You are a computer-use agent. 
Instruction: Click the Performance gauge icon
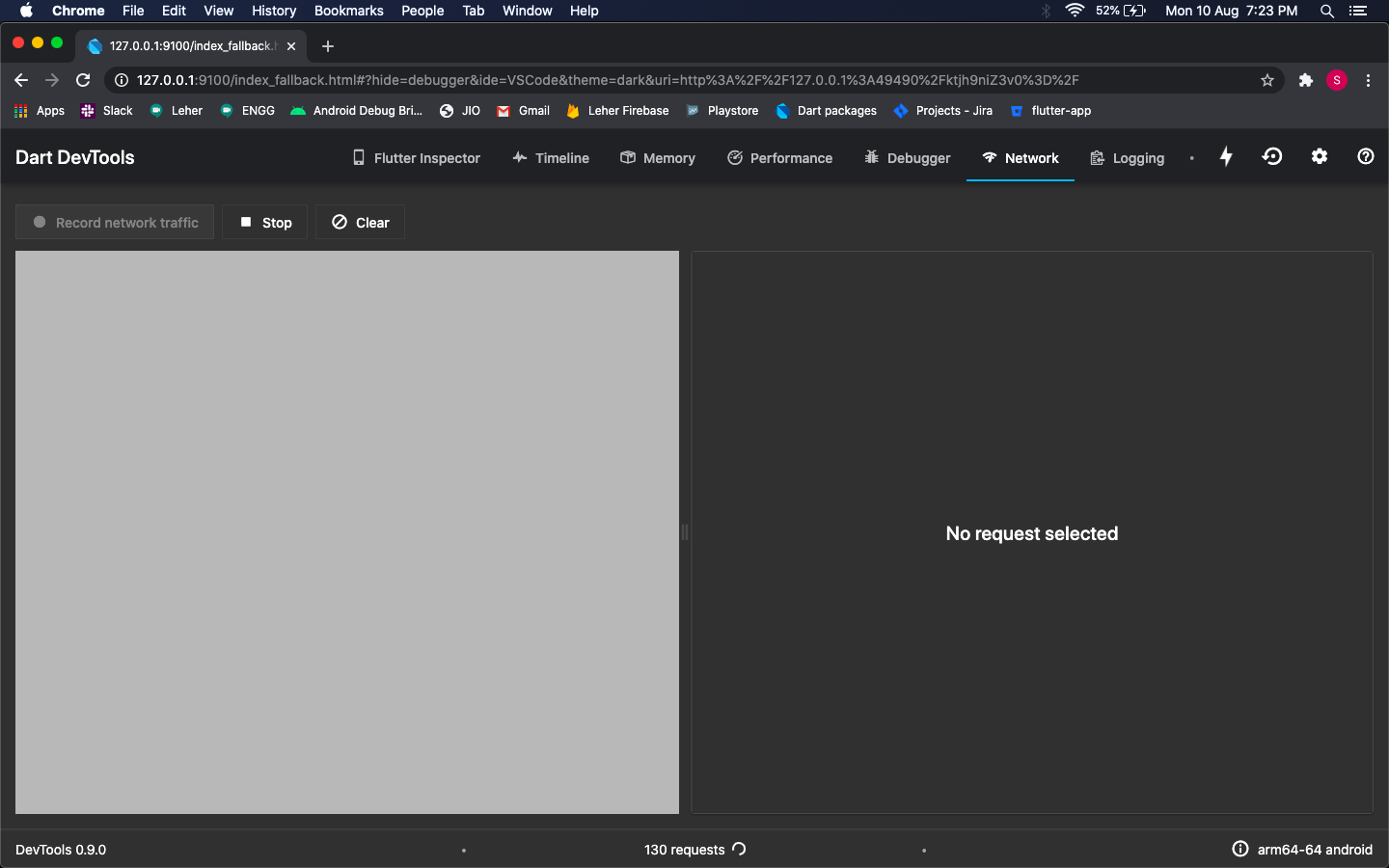tap(733, 157)
